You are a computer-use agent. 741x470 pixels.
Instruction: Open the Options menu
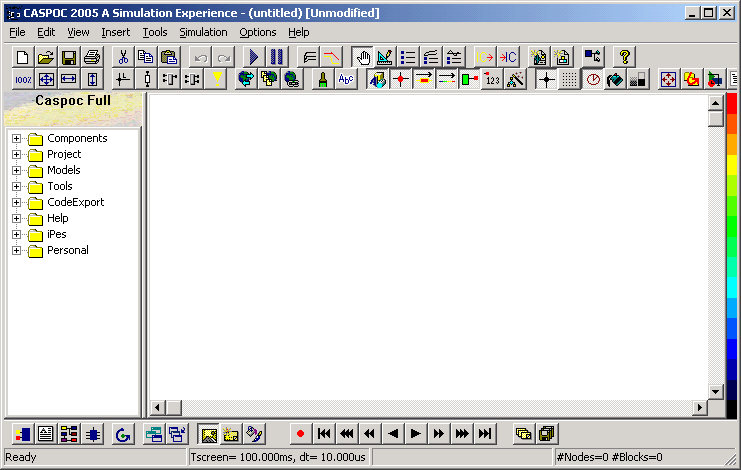point(258,32)
